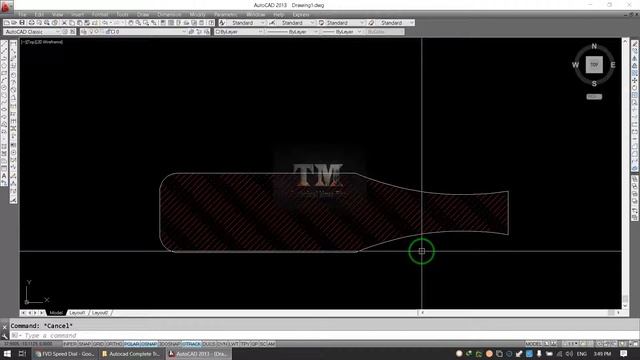Disable POLAR tracking in status bar

tap(131, 344)
